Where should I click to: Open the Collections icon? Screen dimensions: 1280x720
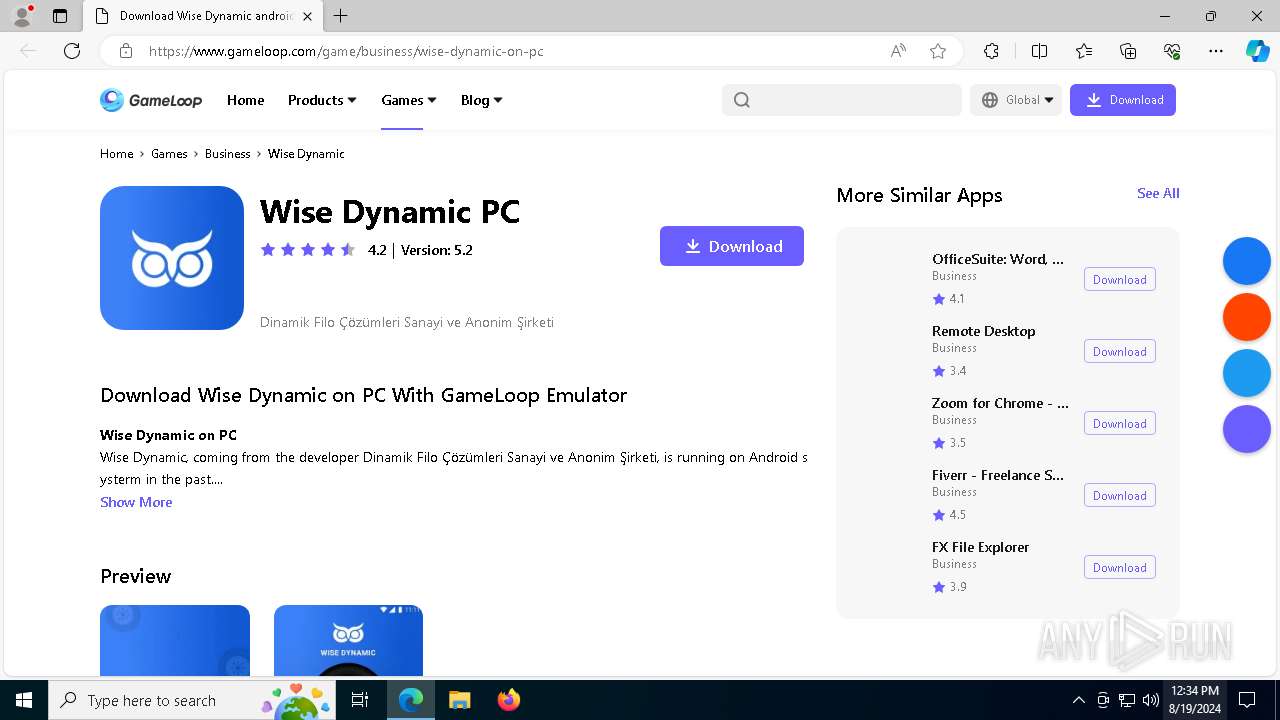pyautogui.click(x=1128, y=51)
